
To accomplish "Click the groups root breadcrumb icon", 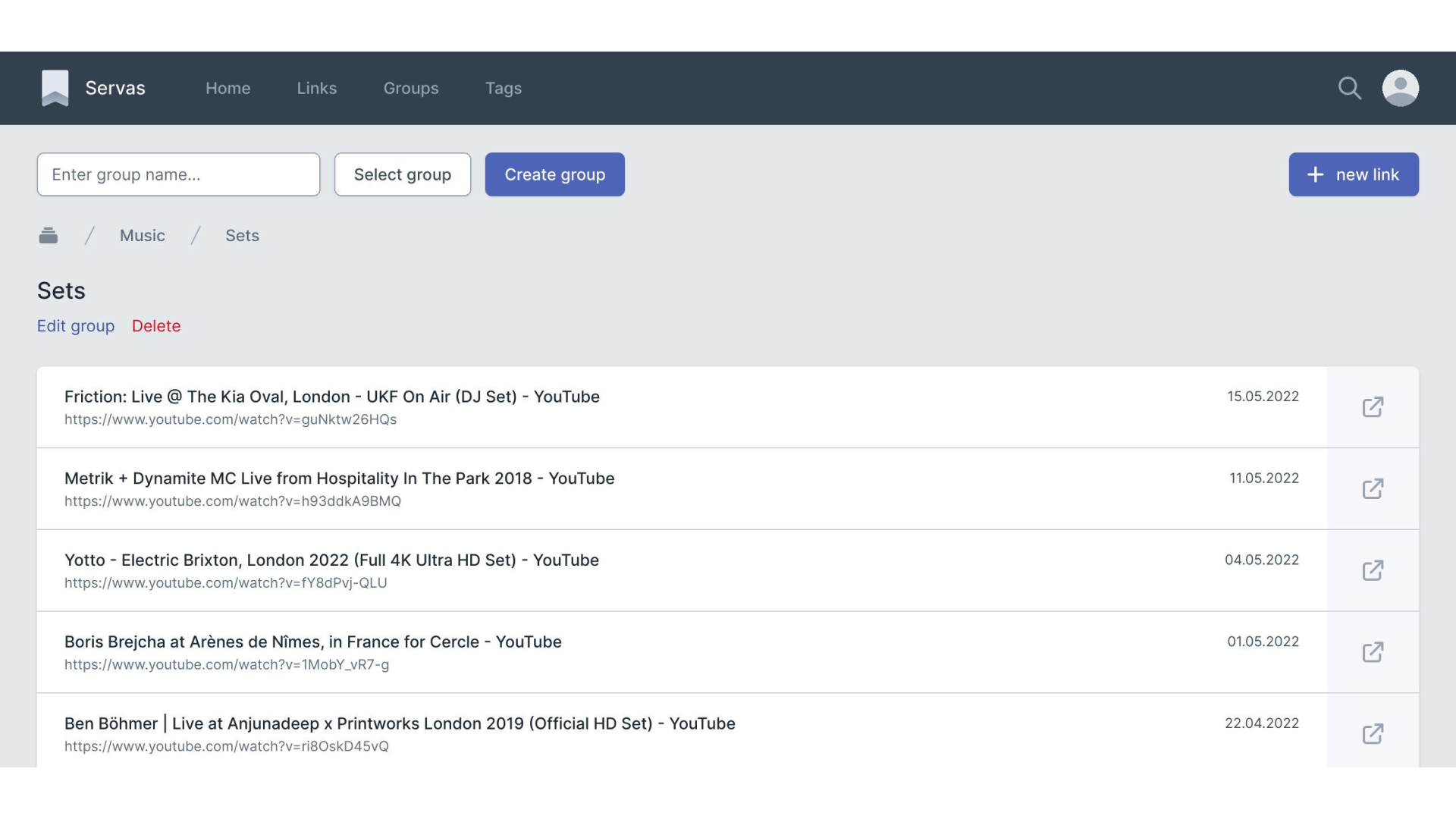I will point(48,236).
